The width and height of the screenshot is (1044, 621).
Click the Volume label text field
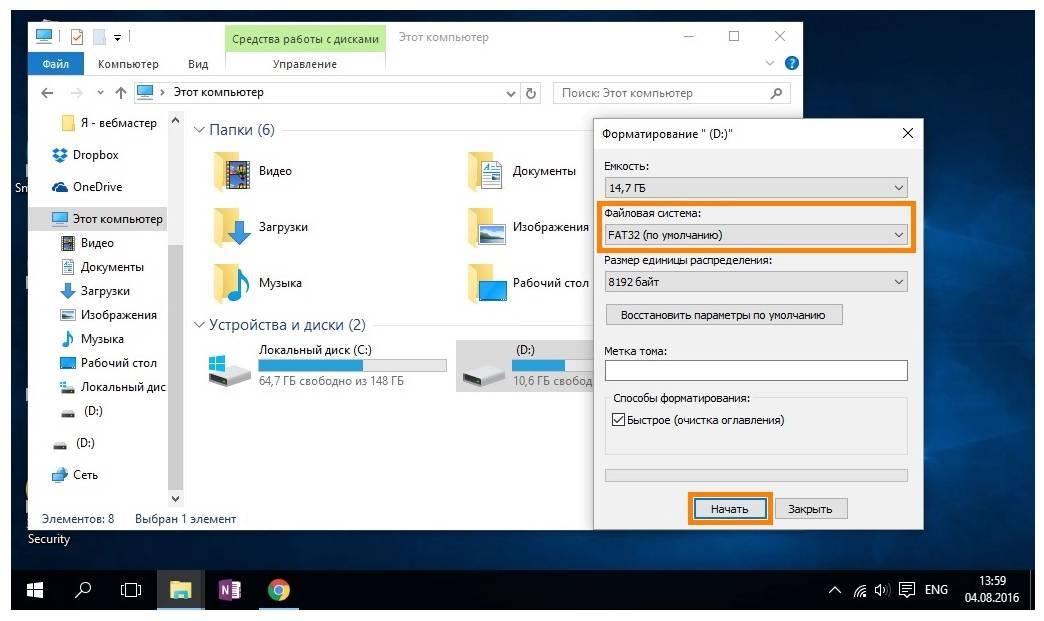coord(755,371)
